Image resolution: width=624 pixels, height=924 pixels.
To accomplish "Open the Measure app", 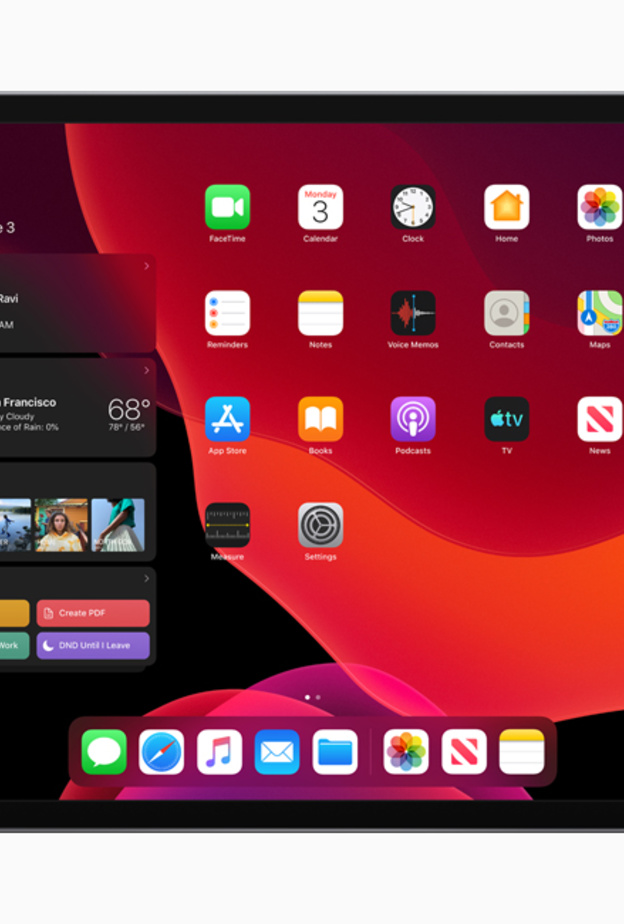I will [227, 525].
